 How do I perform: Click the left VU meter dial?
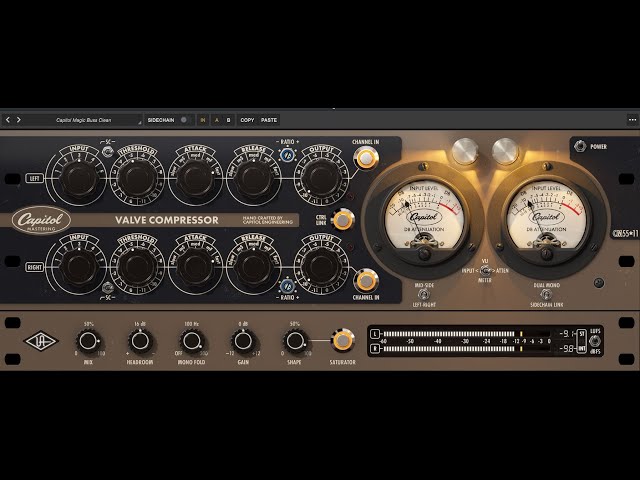pyautogui.click(x=424, y=216)
